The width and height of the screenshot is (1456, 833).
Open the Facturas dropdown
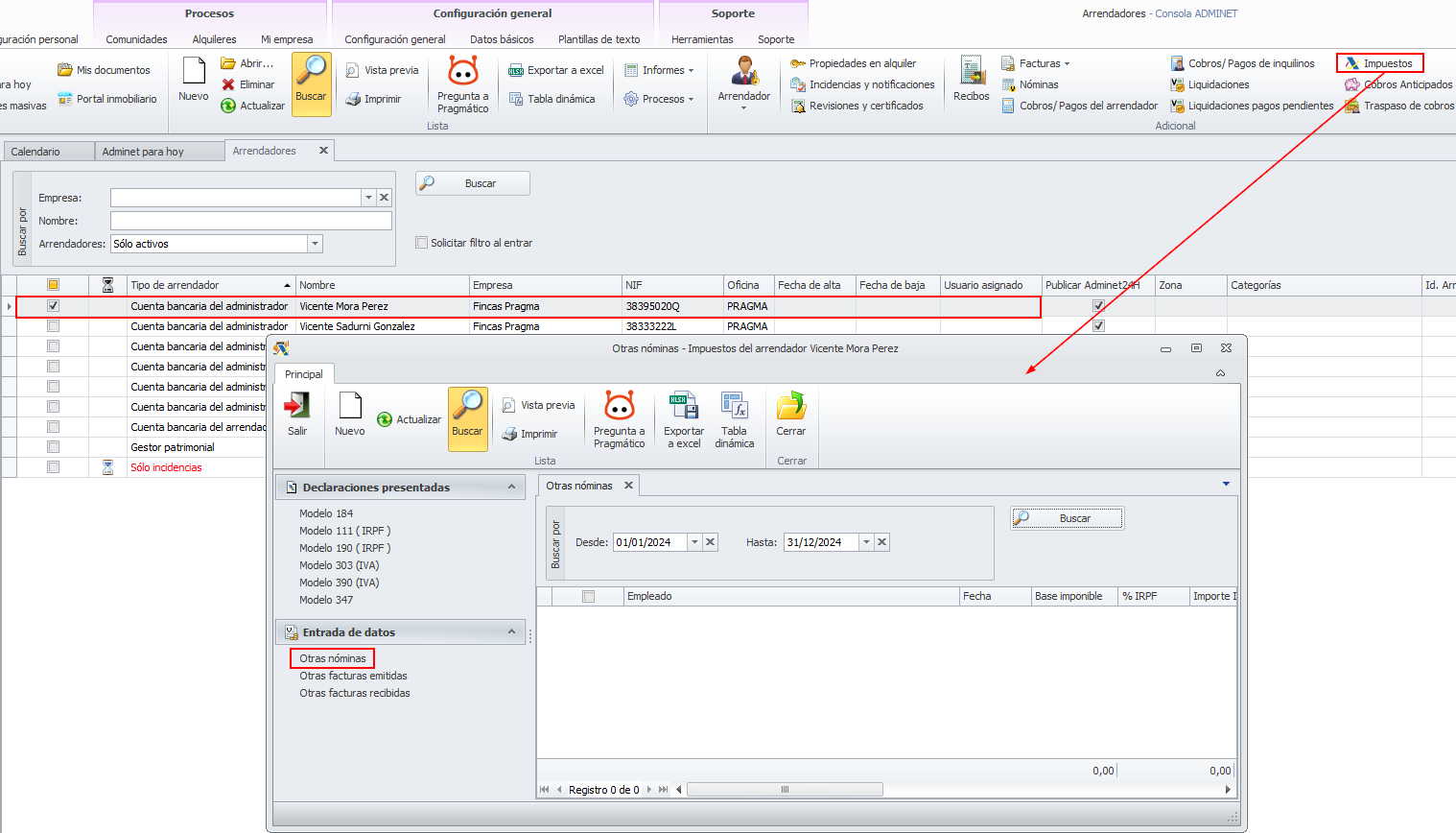[1036, 63]
